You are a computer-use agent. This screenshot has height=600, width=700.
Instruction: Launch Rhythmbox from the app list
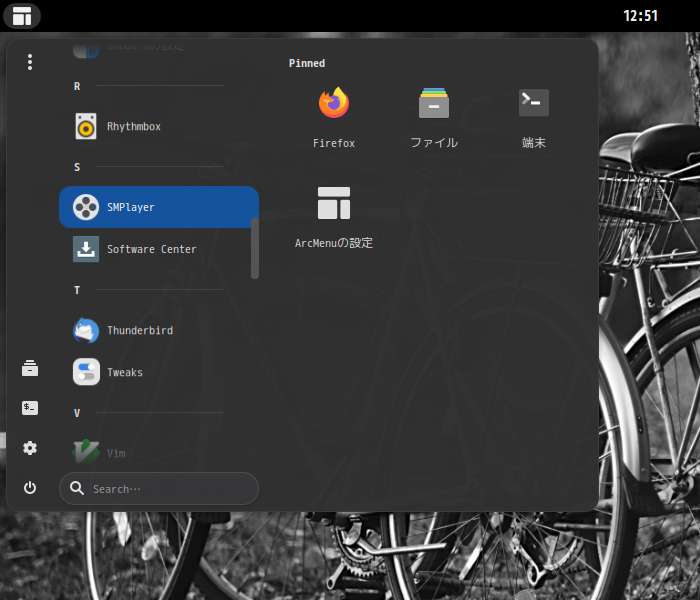pyautogui.click(x=159, y=126)
